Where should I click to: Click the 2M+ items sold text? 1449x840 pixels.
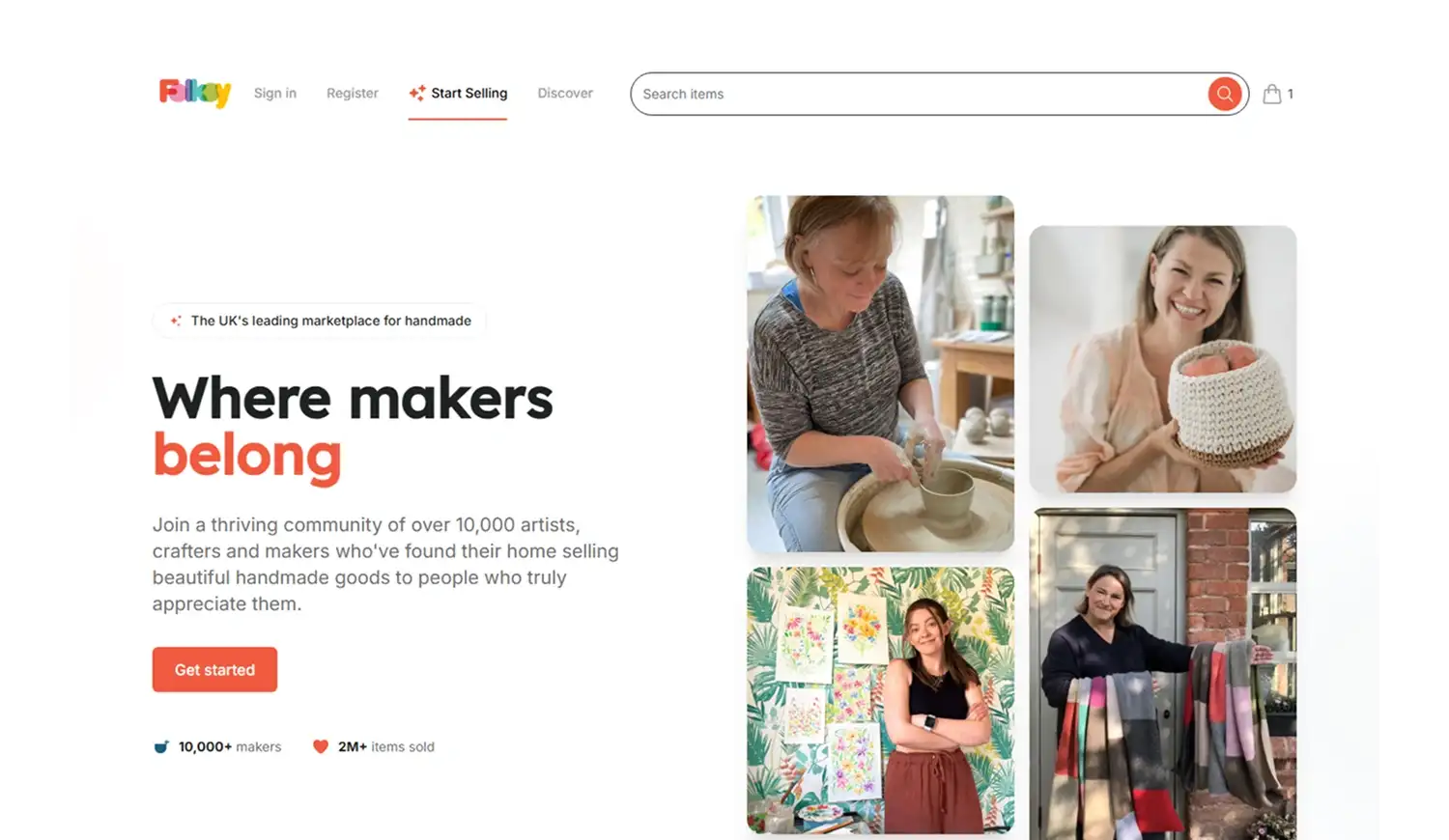pyautogui.click(x=386, y=746)
